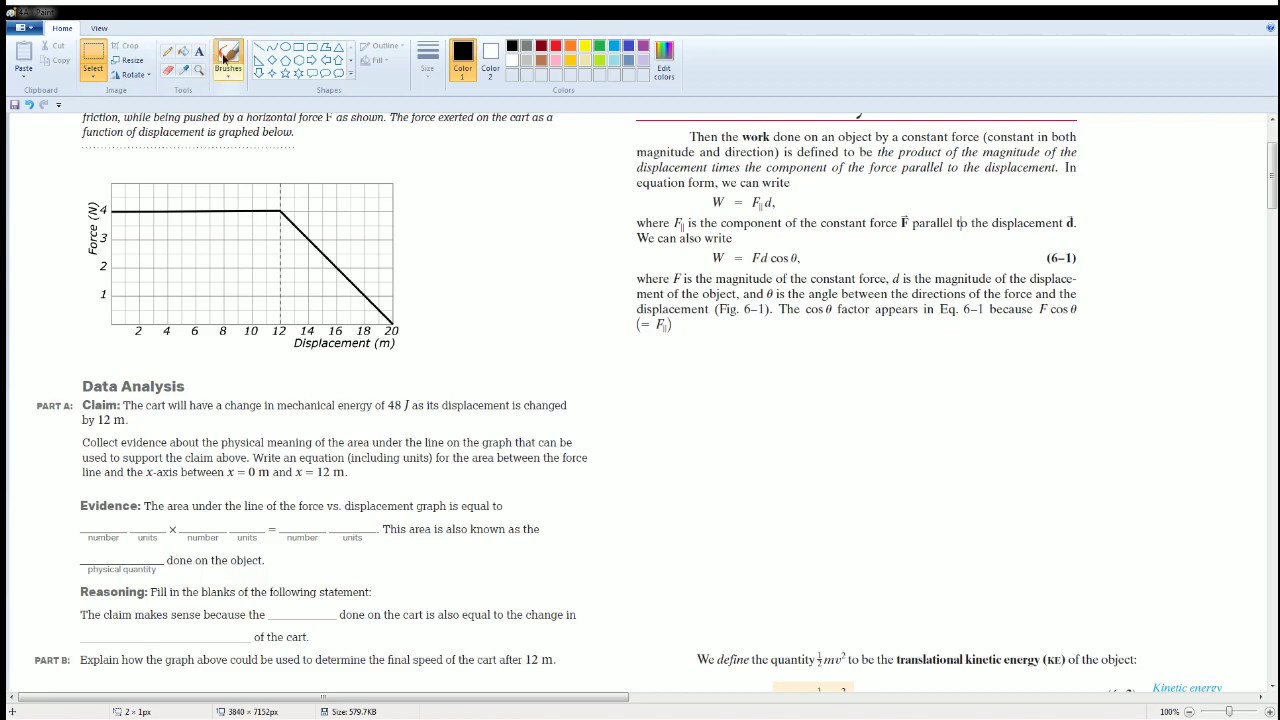The height and width of the screenshot is (720, 1280).
Task: Choose the Curve shape
Action: tap(272, 47)
